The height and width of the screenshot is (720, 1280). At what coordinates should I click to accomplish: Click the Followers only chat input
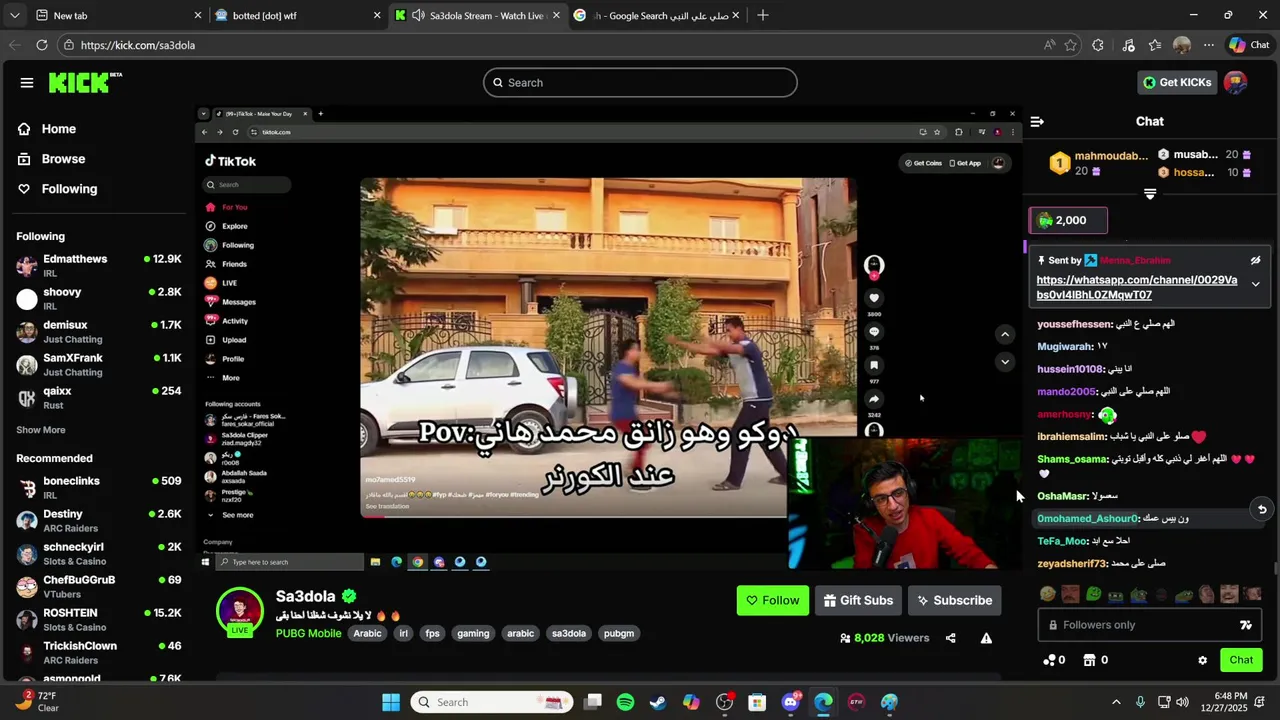coord(1150,625)
